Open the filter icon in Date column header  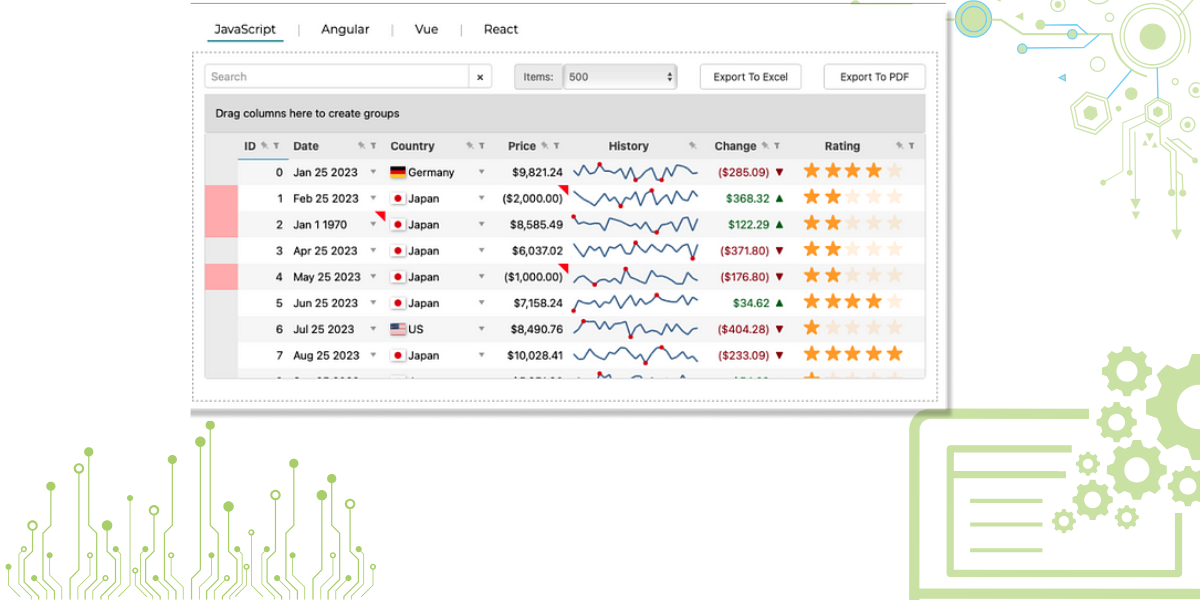[x=374, y=146]
